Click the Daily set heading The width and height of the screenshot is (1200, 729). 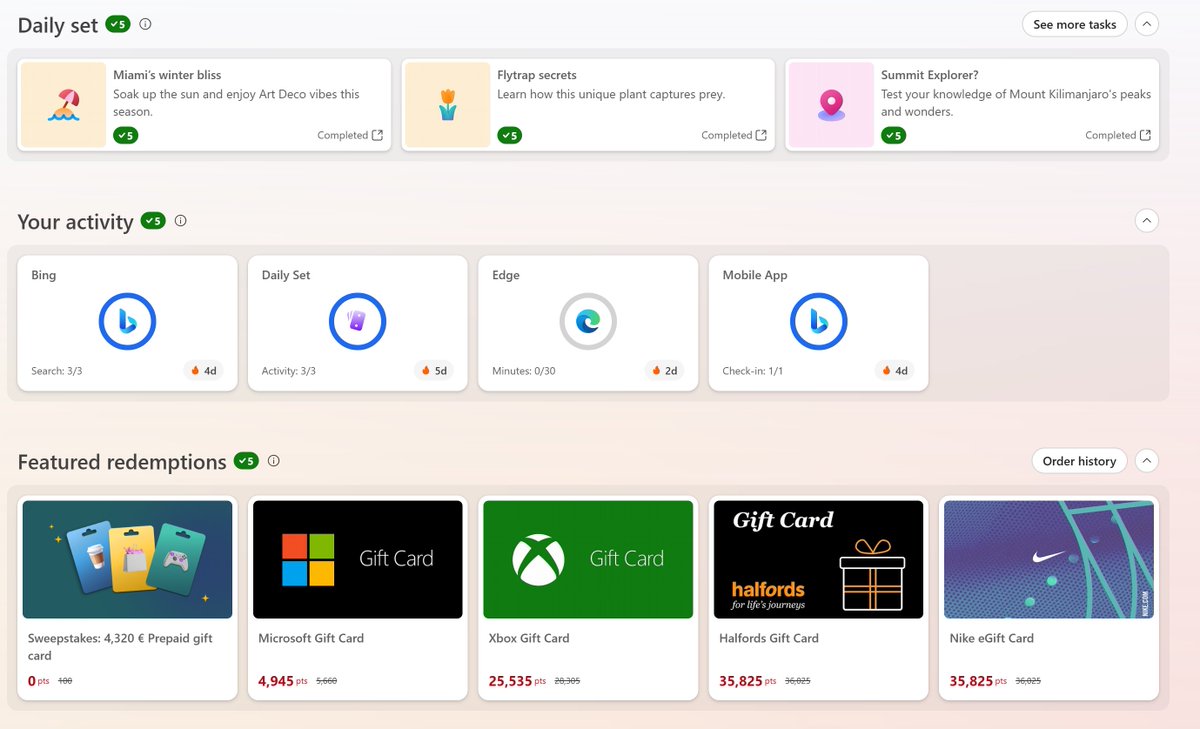click(x=58, y=26)
